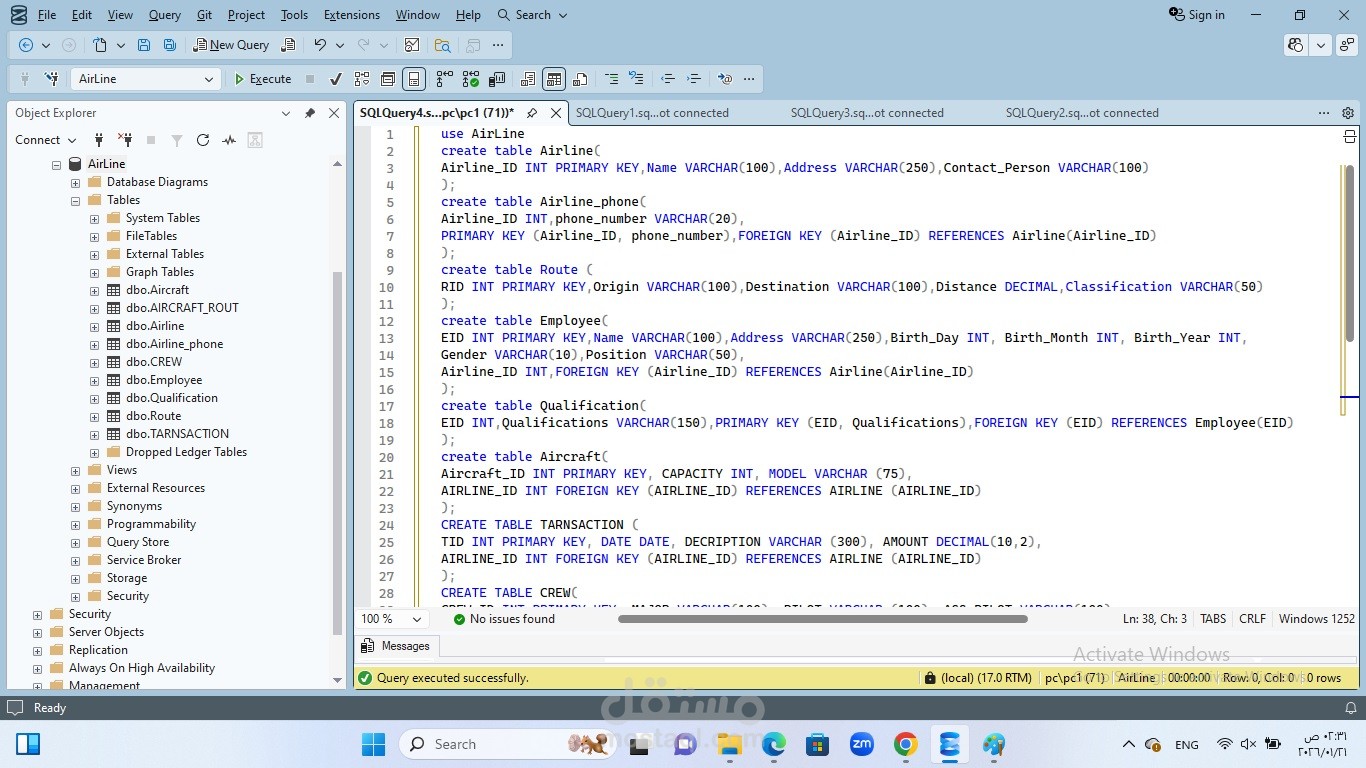The image size is (1366, 768).
Task: Click the document icon right of New Query
Action: 288,45
